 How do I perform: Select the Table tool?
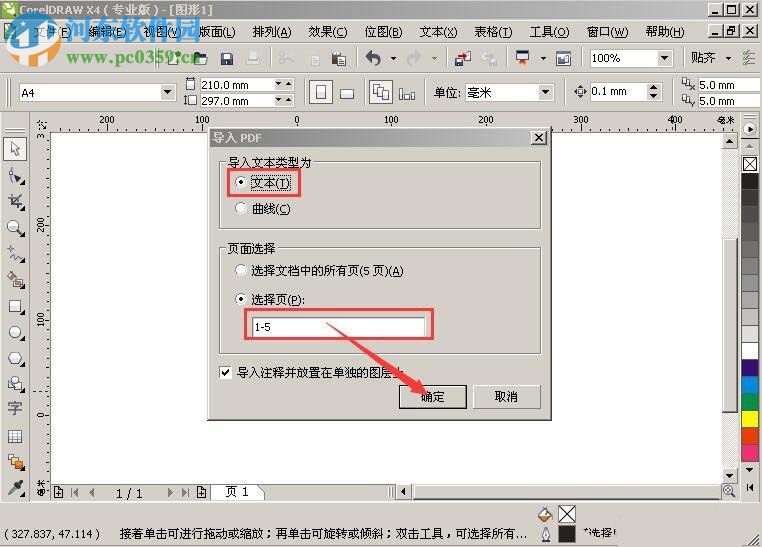pyautogui.click(x=15, y=436)
